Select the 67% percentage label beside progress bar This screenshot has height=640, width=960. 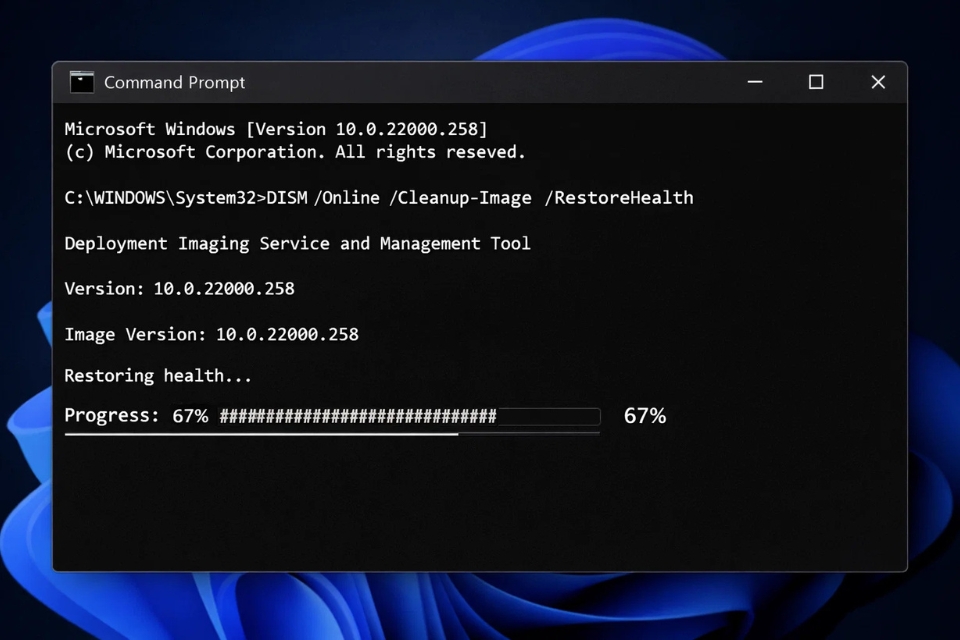coord(645,415)
